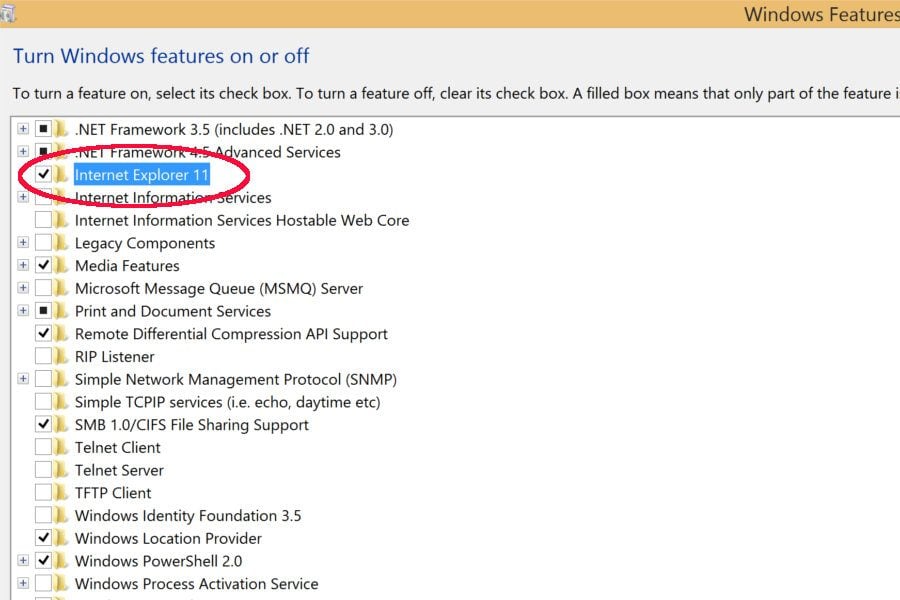The image size is (900, 600).
Task: Select the RIP Listener label
Action: click(114, 357)
